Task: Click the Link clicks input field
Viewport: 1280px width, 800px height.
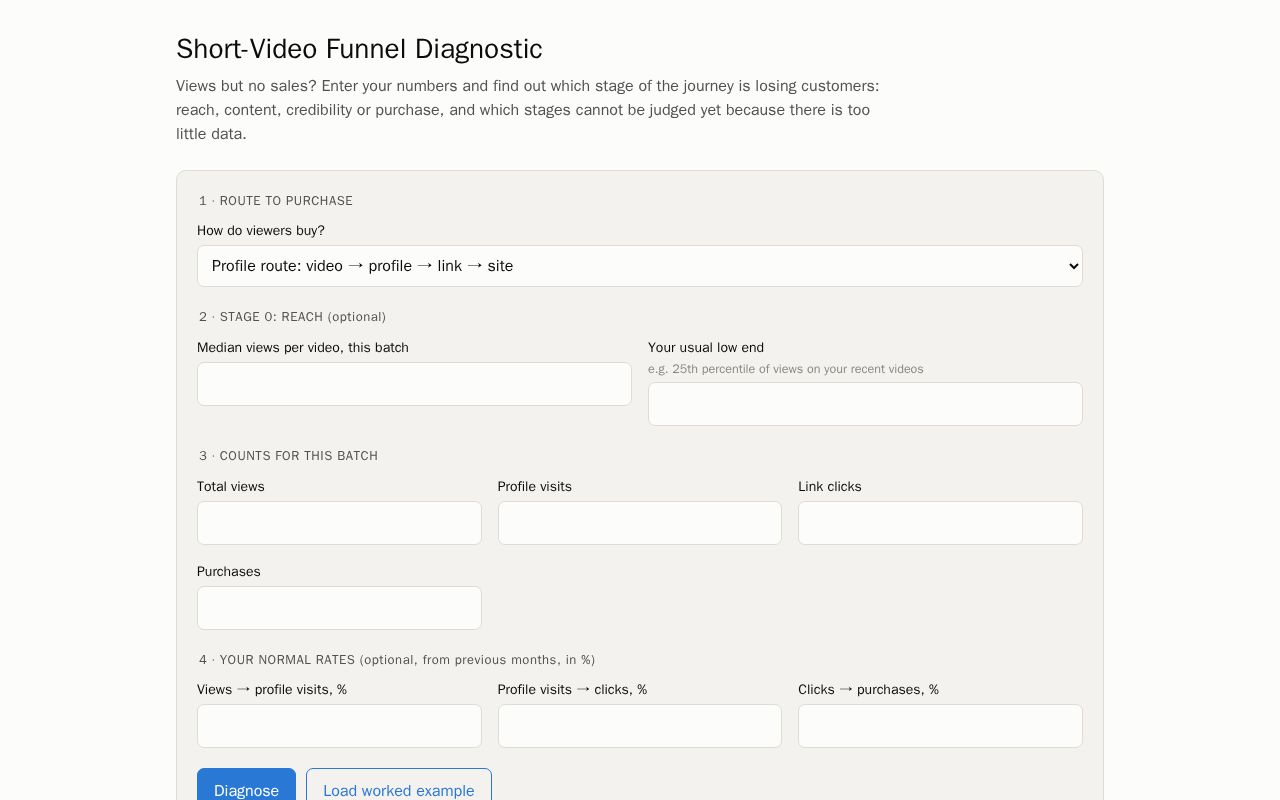Action: pos(940,523)
